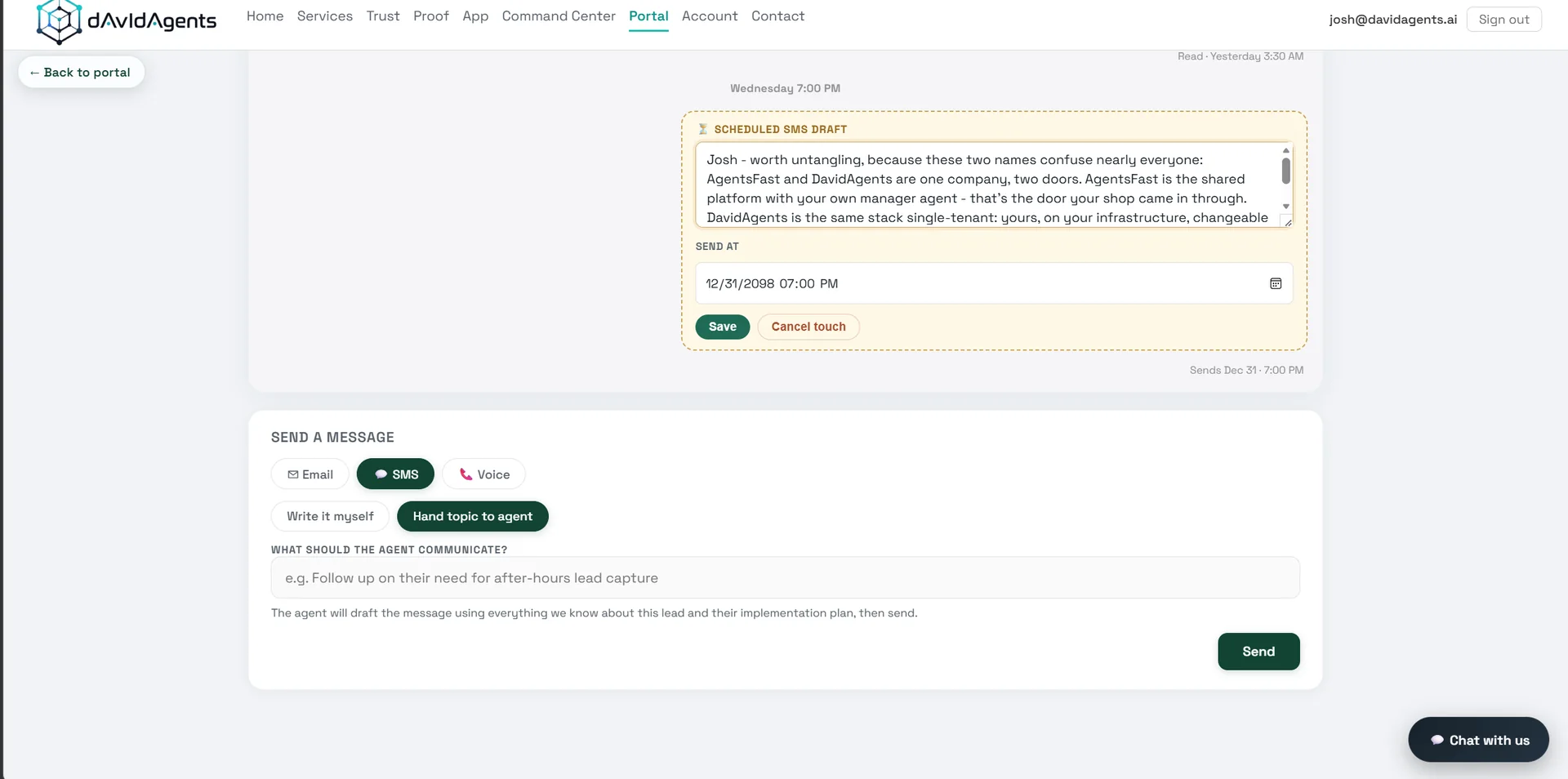Open the Contact page

[777, 16]
